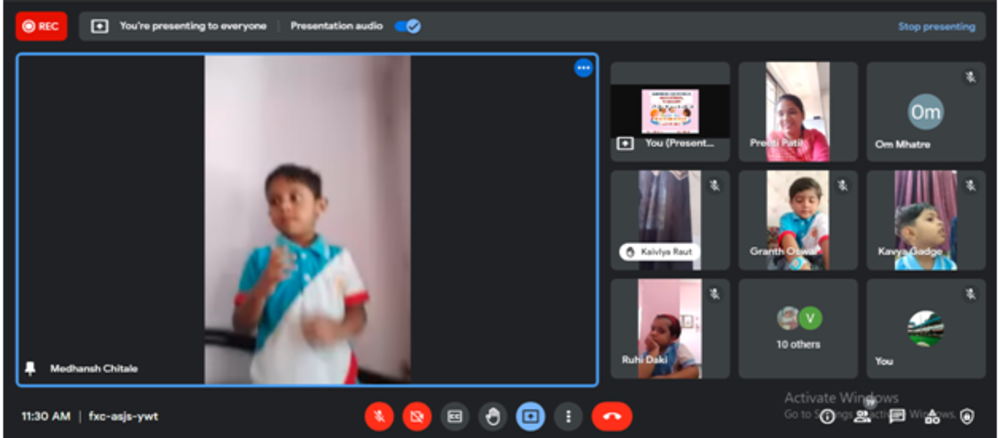Turn on closed captions
Screen dimensions: 1000x438
pos(454,416)
